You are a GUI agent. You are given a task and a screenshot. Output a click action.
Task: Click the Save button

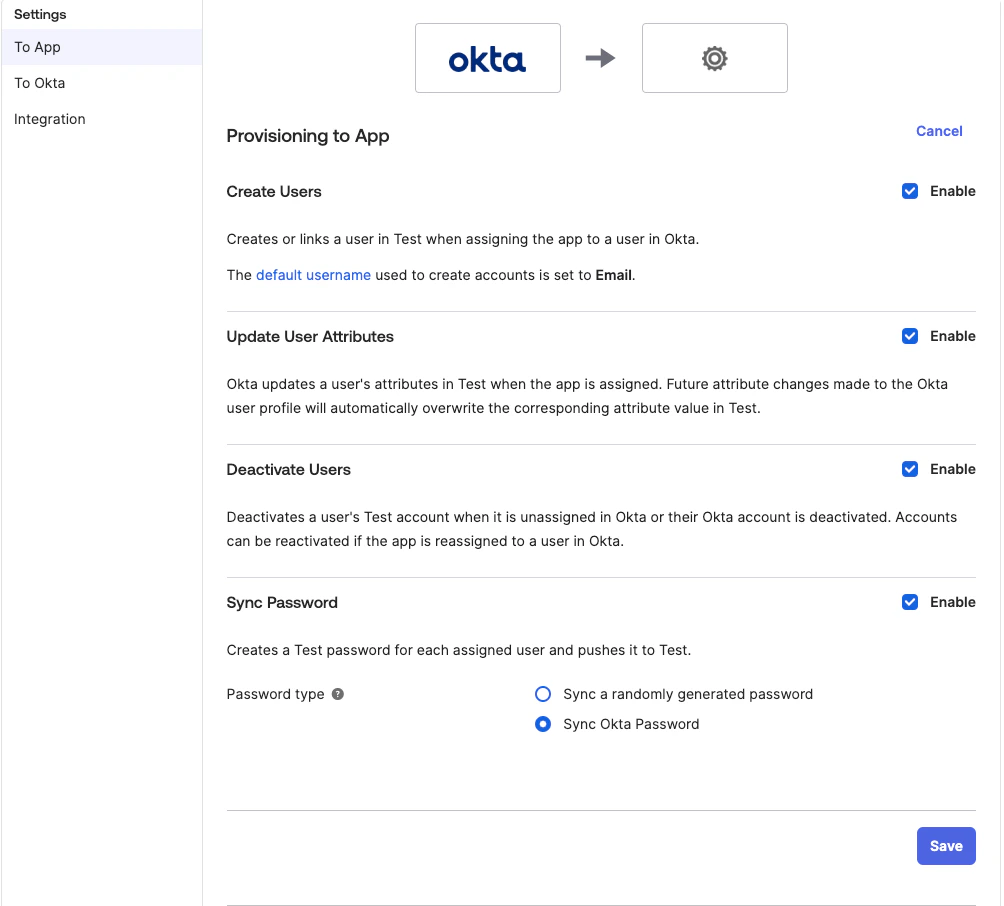pyautogui.click(x=945, y=845)
